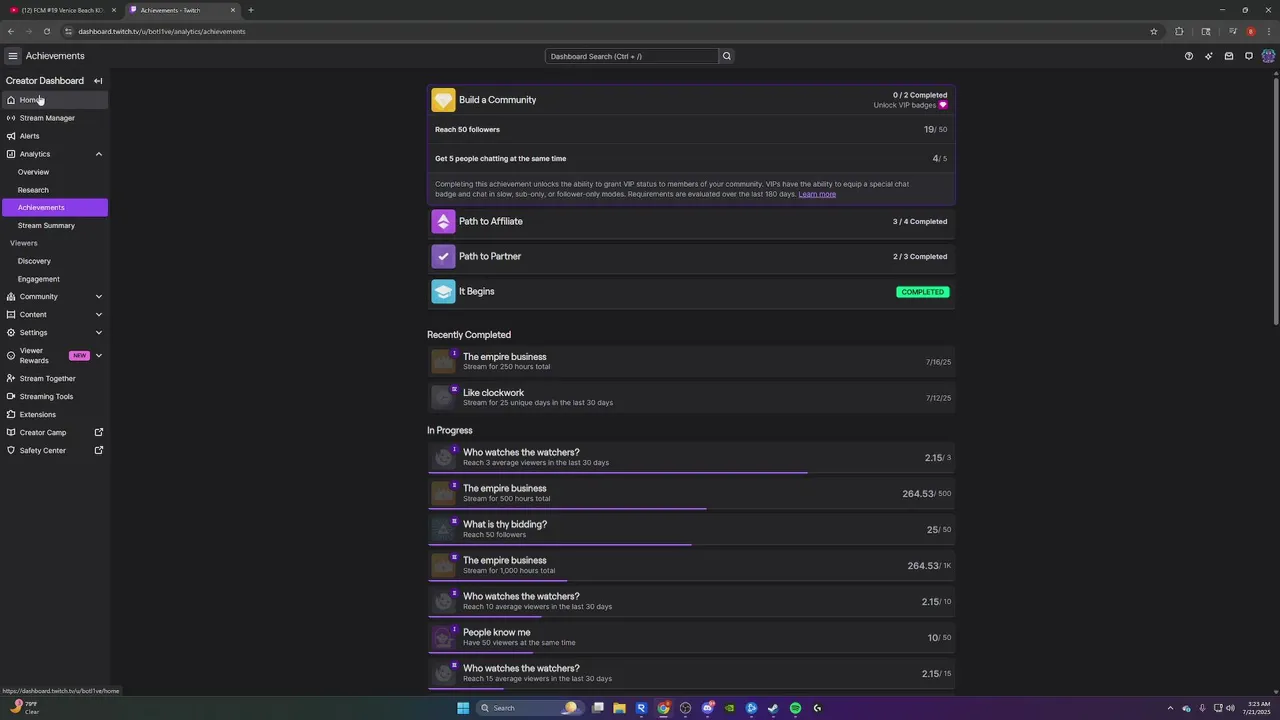Open a new browser tab
The height and width of the screenshot is (720, 1280).
(x=250, y=10)
